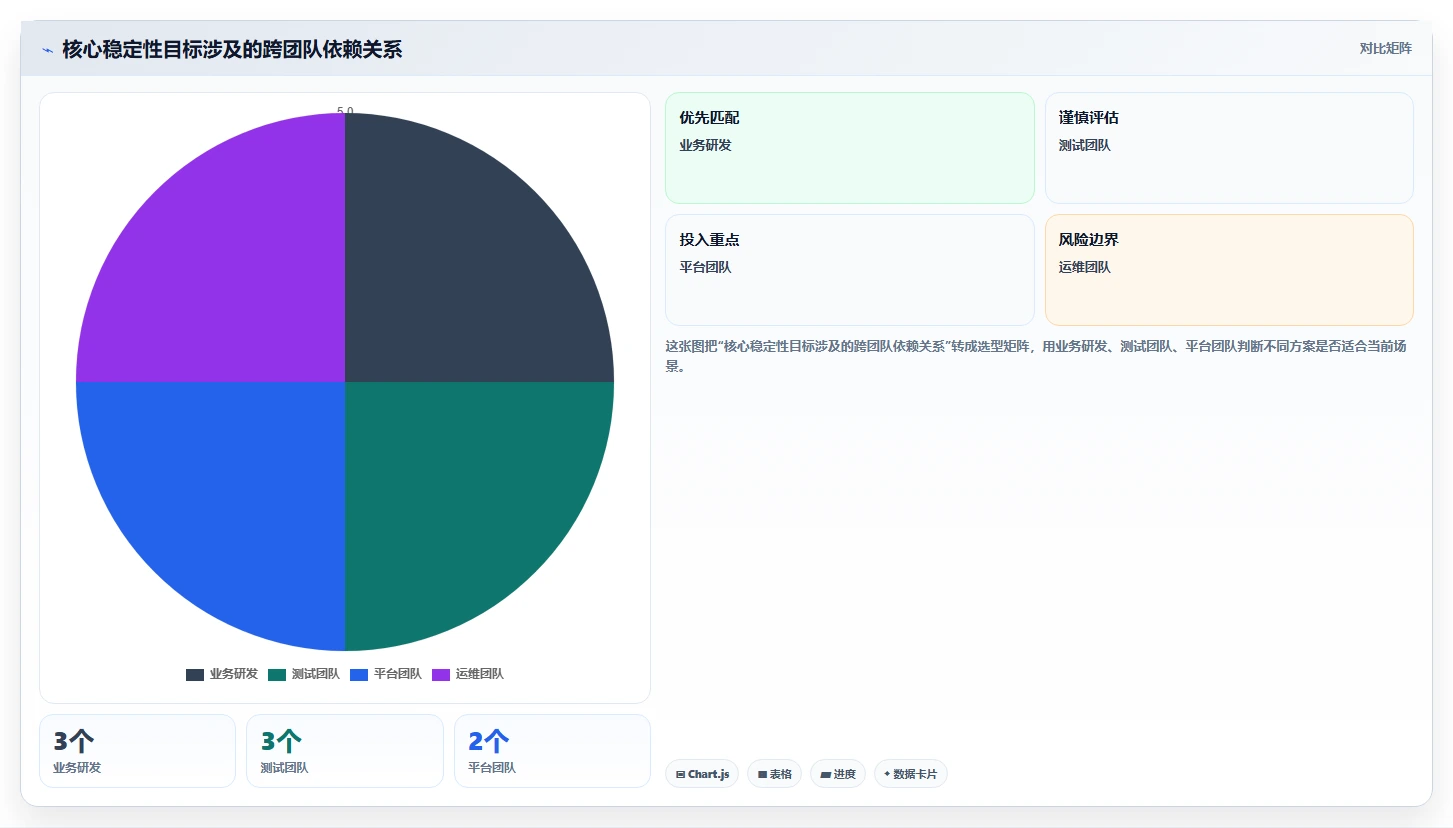Open the 优先匹配 matrix card
The height and width of the screenshot is (828, 1453).
click(x=849, y=148)
